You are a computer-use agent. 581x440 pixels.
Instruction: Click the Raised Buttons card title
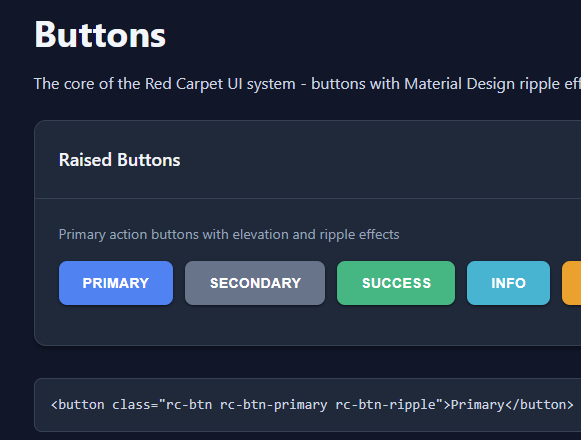coord(120,160)
